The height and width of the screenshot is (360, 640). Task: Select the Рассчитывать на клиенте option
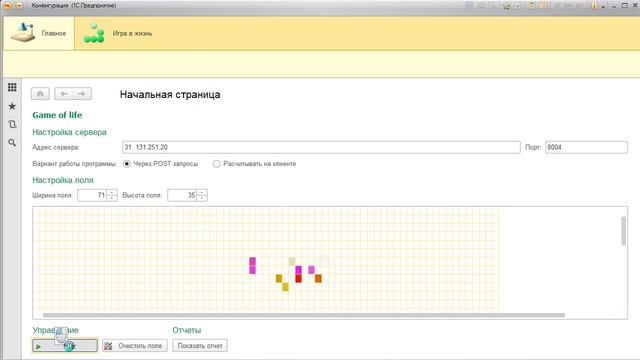point(254,164)
